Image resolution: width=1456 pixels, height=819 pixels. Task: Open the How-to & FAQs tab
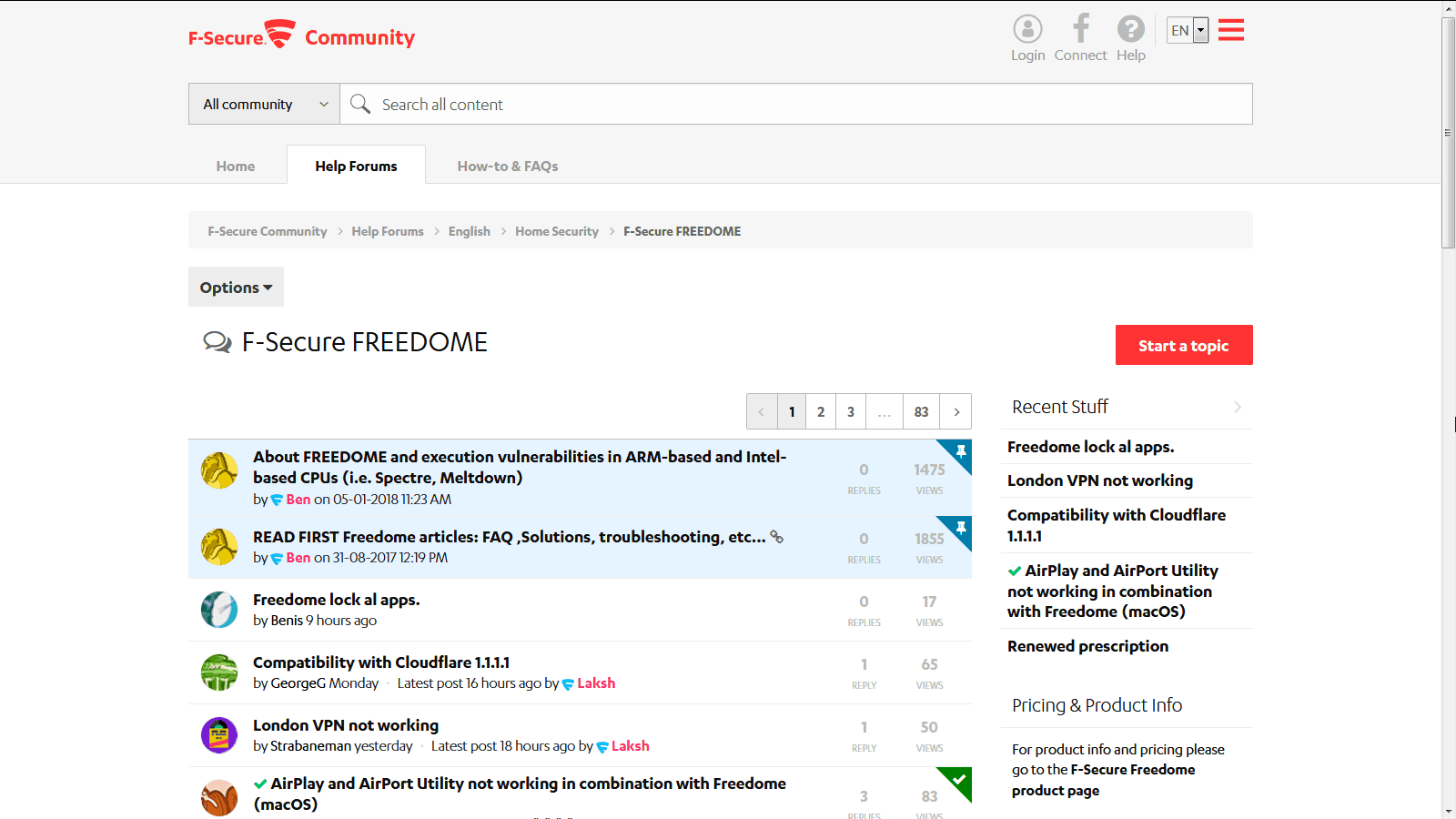tap(508, 166)
